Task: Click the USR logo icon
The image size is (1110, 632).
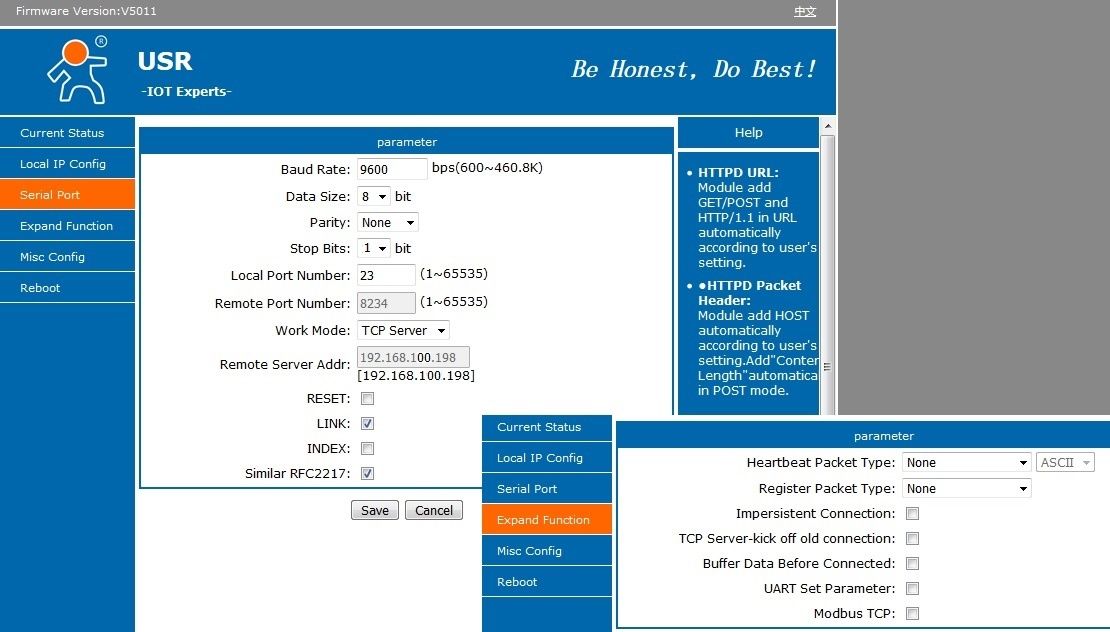Action: (78, 71)
